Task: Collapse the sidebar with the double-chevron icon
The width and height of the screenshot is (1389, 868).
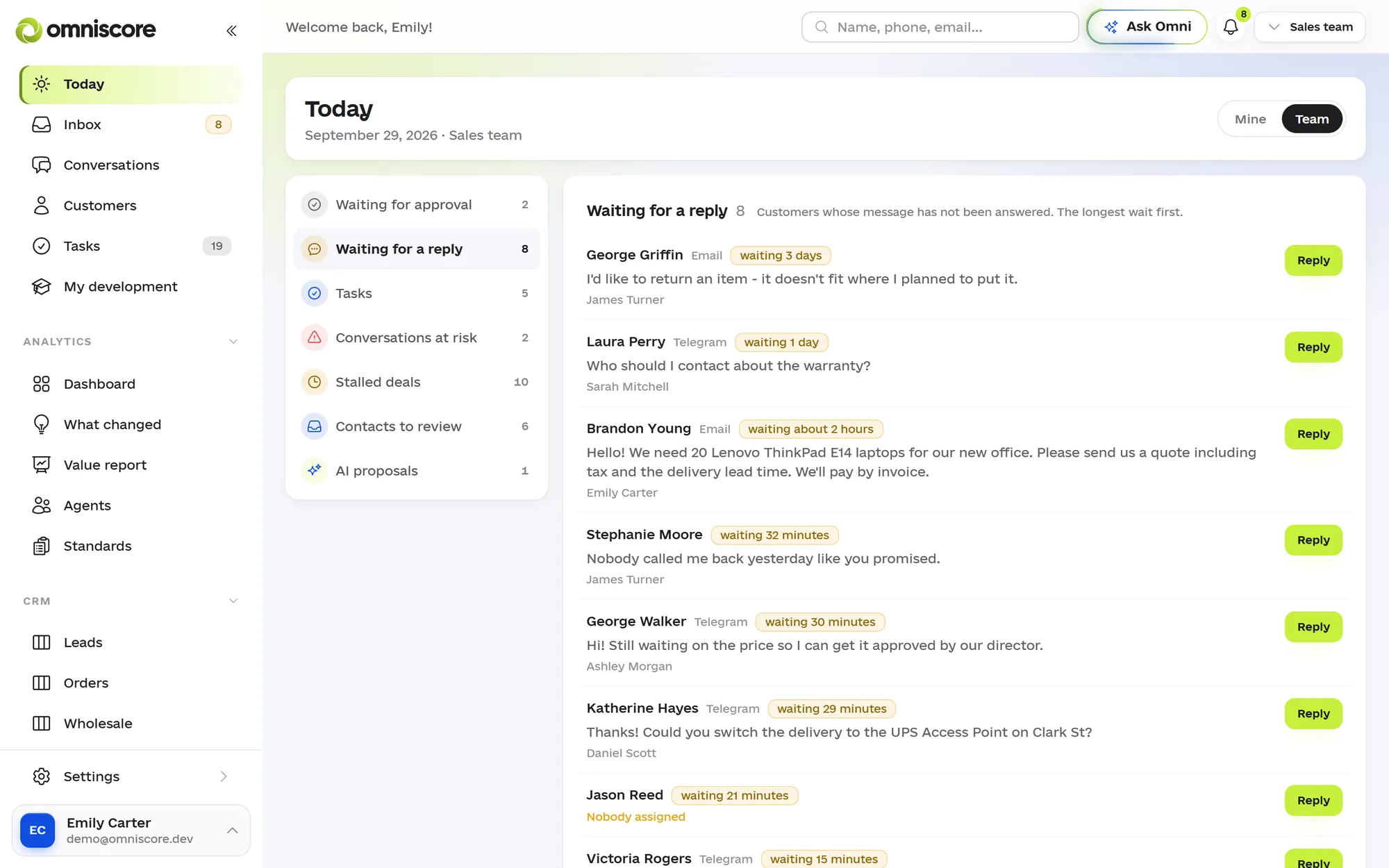Action: [231, 31]
